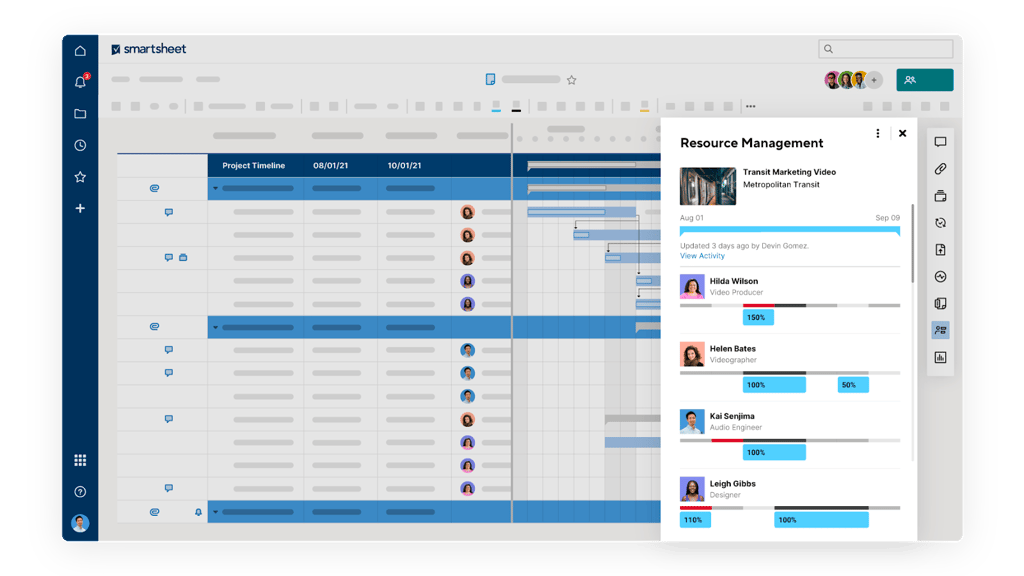Open Home from the left navigation

79,48
